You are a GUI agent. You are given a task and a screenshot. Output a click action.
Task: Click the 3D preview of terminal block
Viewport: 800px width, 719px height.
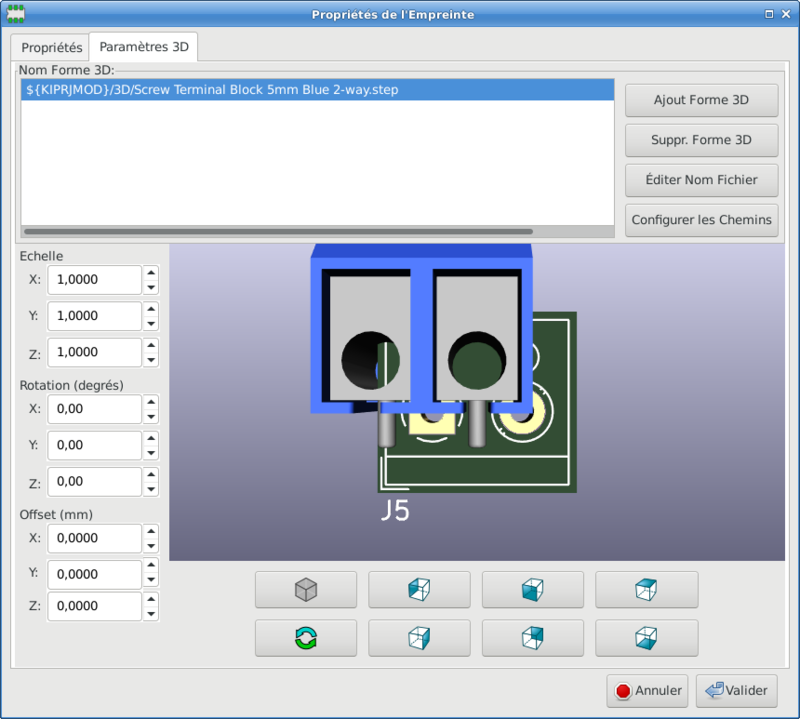(477, 402)
